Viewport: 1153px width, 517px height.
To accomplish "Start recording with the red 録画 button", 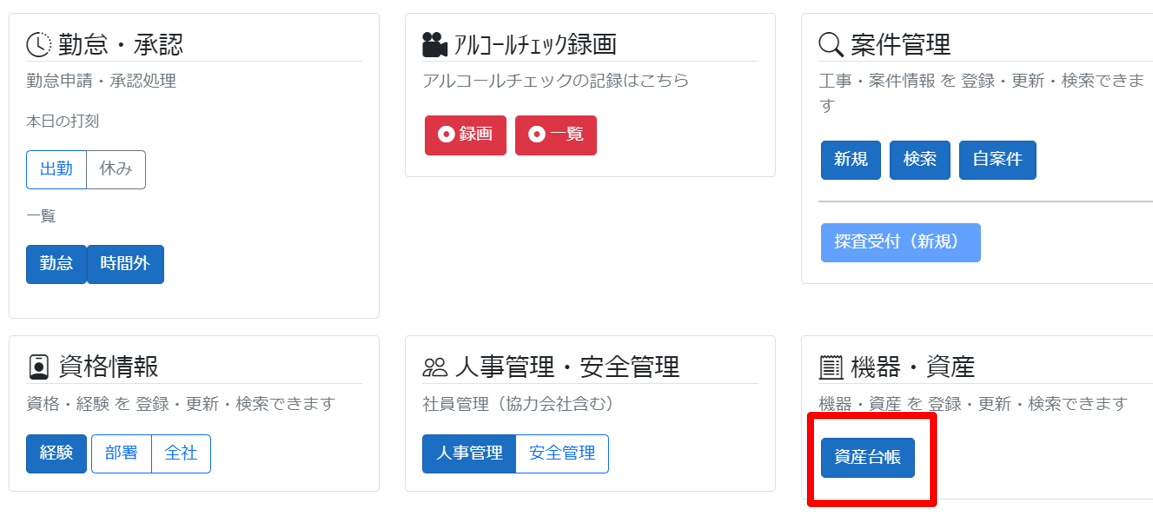I will [465, 135].
